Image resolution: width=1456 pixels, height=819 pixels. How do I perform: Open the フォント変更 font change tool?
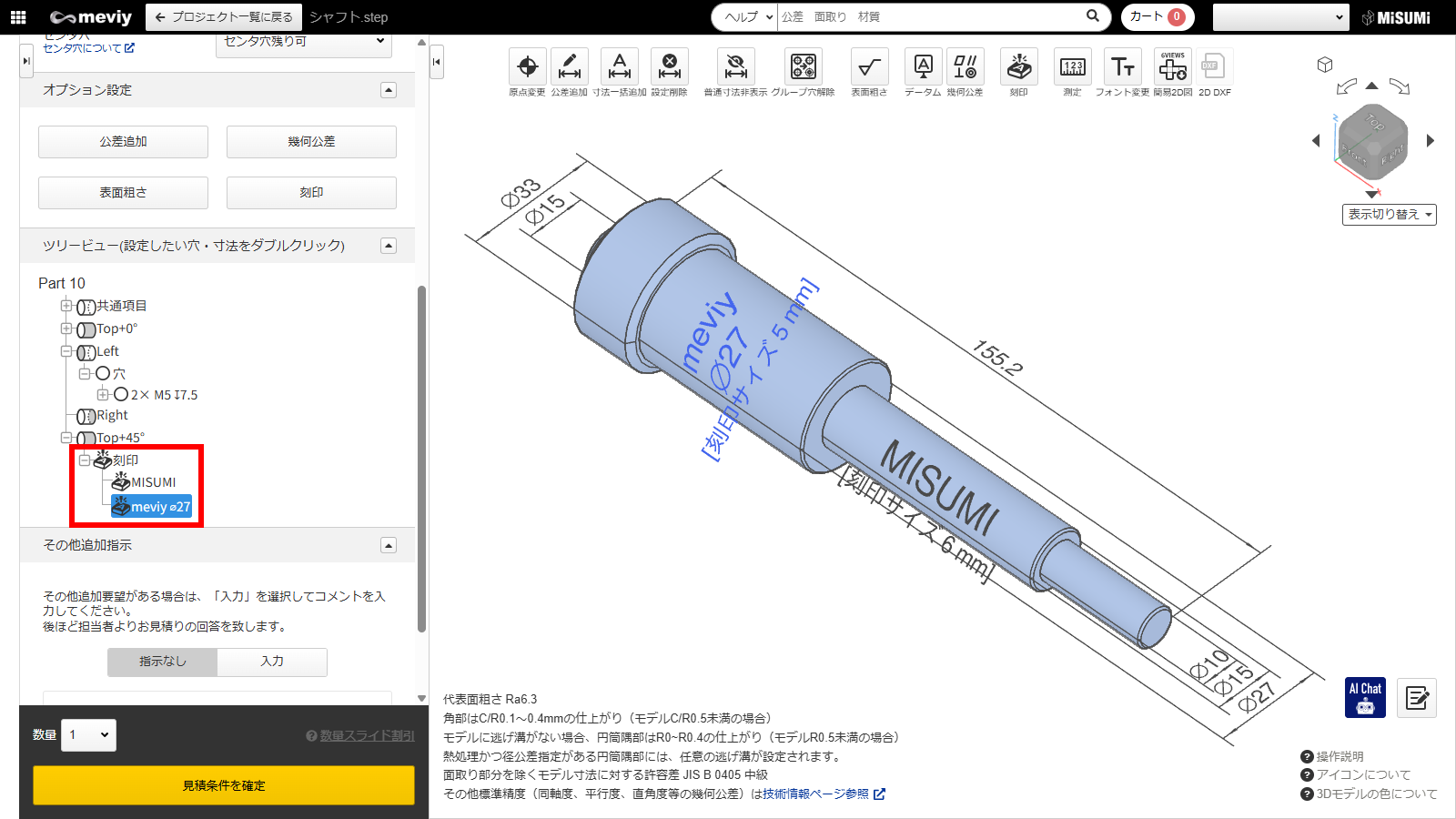(1122, 67)
